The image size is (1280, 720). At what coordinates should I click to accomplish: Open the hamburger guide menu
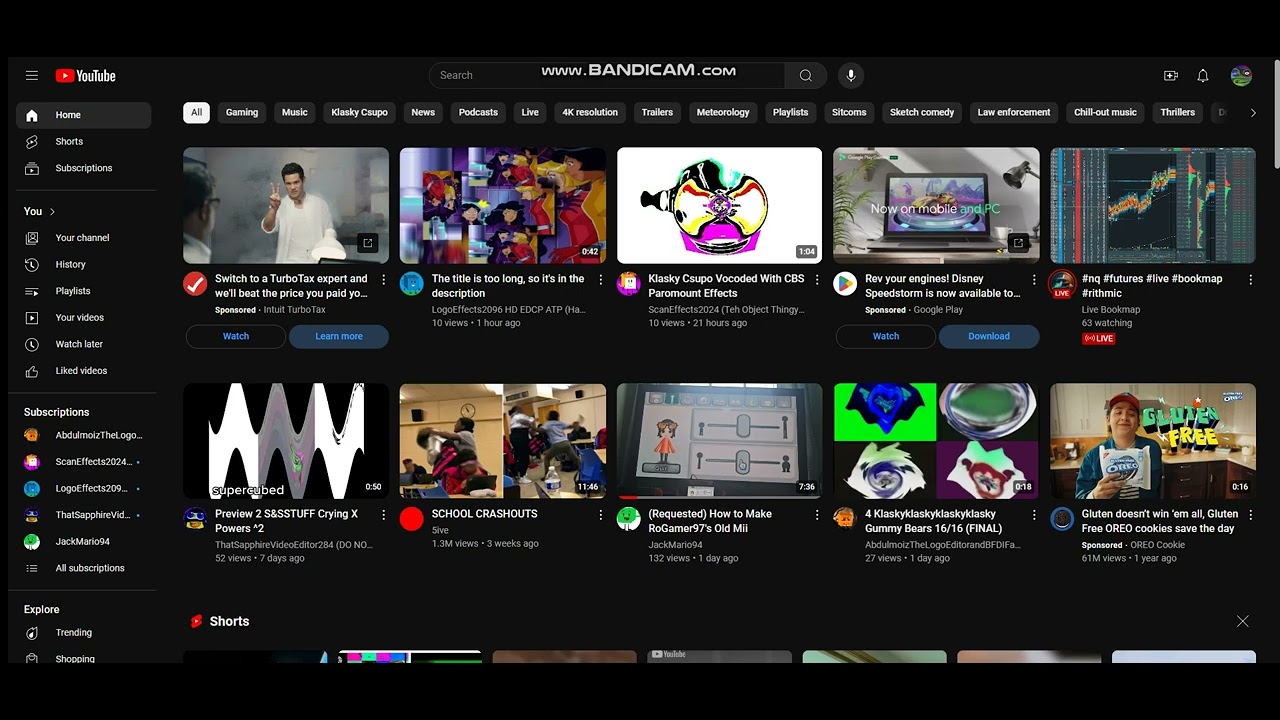[x=32, y=76]
